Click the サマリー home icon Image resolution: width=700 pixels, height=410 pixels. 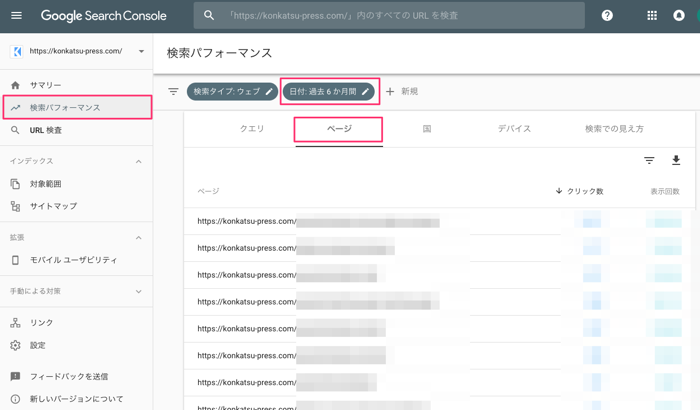click(x=15, y=85)
